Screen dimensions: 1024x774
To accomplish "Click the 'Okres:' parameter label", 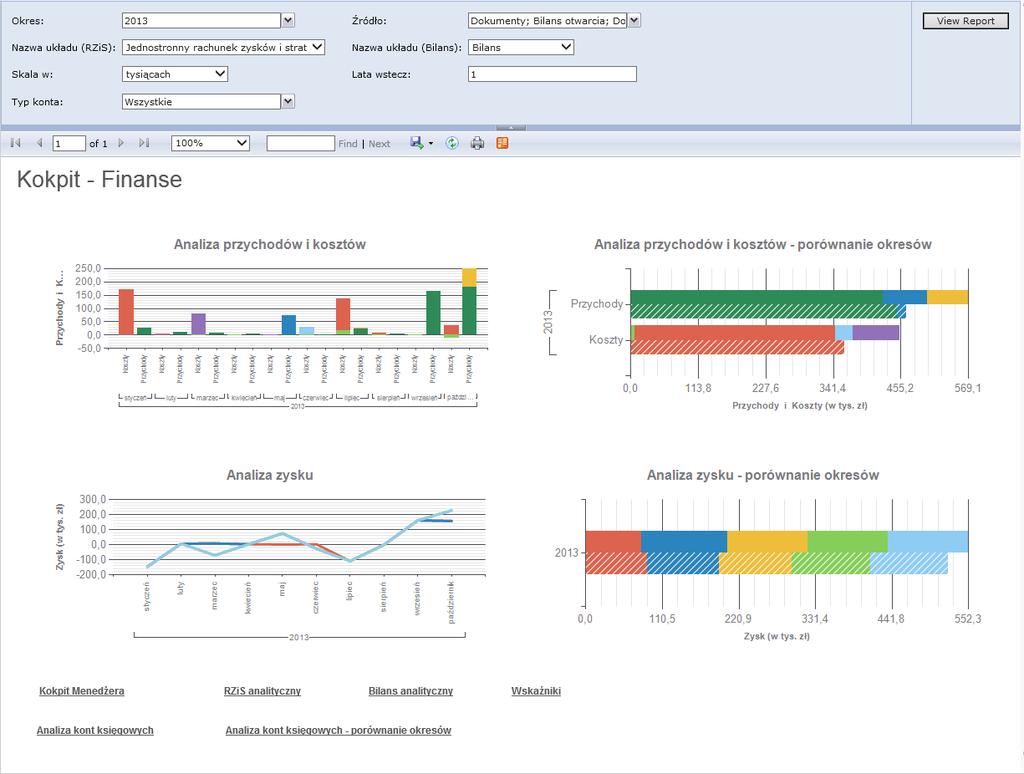I will [x=27, y=21].
